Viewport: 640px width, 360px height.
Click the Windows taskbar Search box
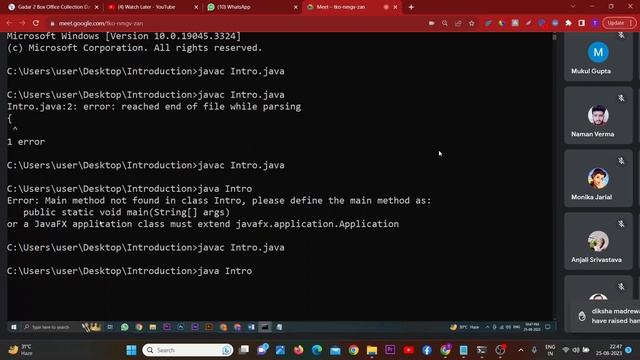coord(188,350)
